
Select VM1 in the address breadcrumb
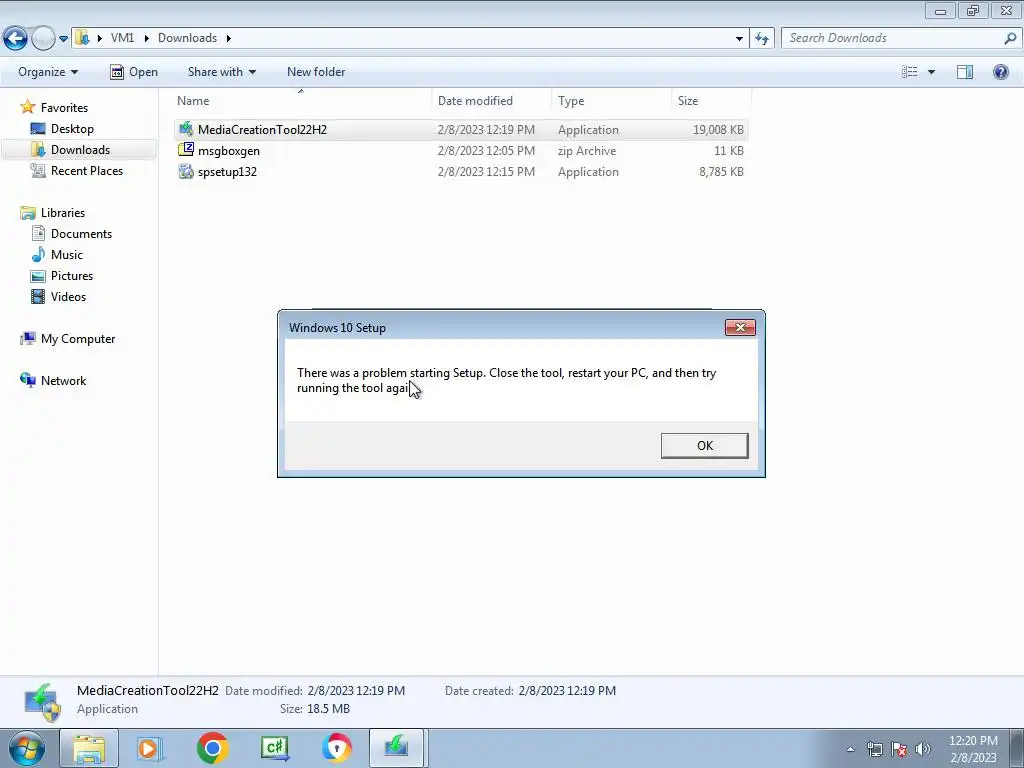click(122, 38)
